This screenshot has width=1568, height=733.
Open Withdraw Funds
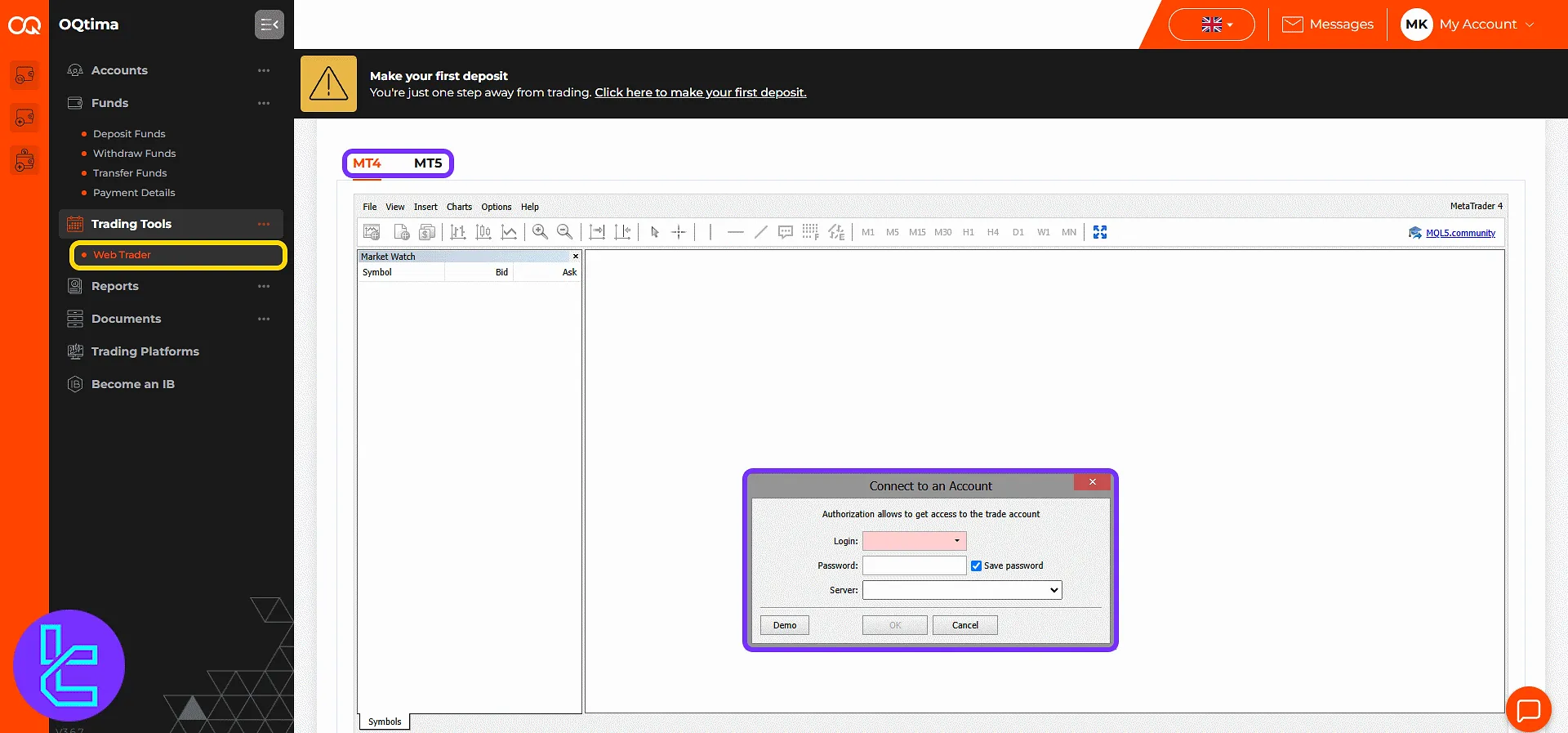click(134, 154)
